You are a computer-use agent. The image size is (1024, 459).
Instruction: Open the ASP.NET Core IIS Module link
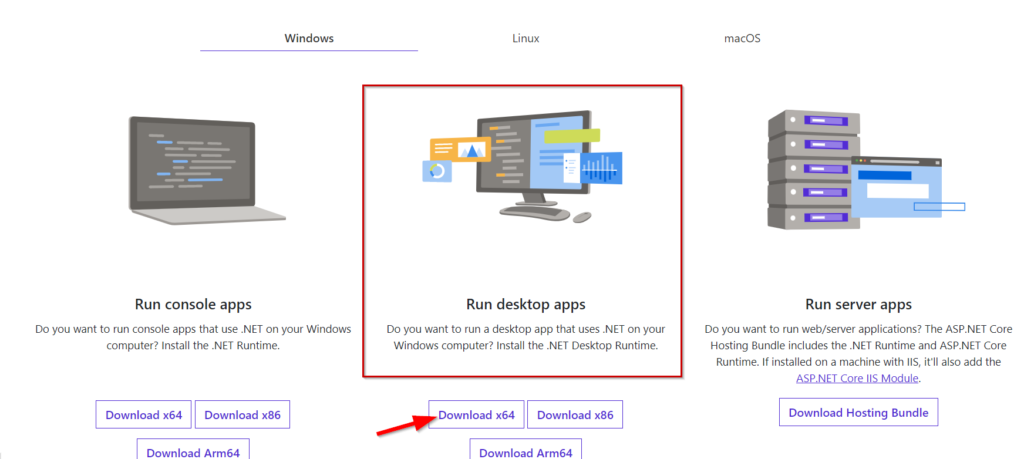(x=857, y=378)
